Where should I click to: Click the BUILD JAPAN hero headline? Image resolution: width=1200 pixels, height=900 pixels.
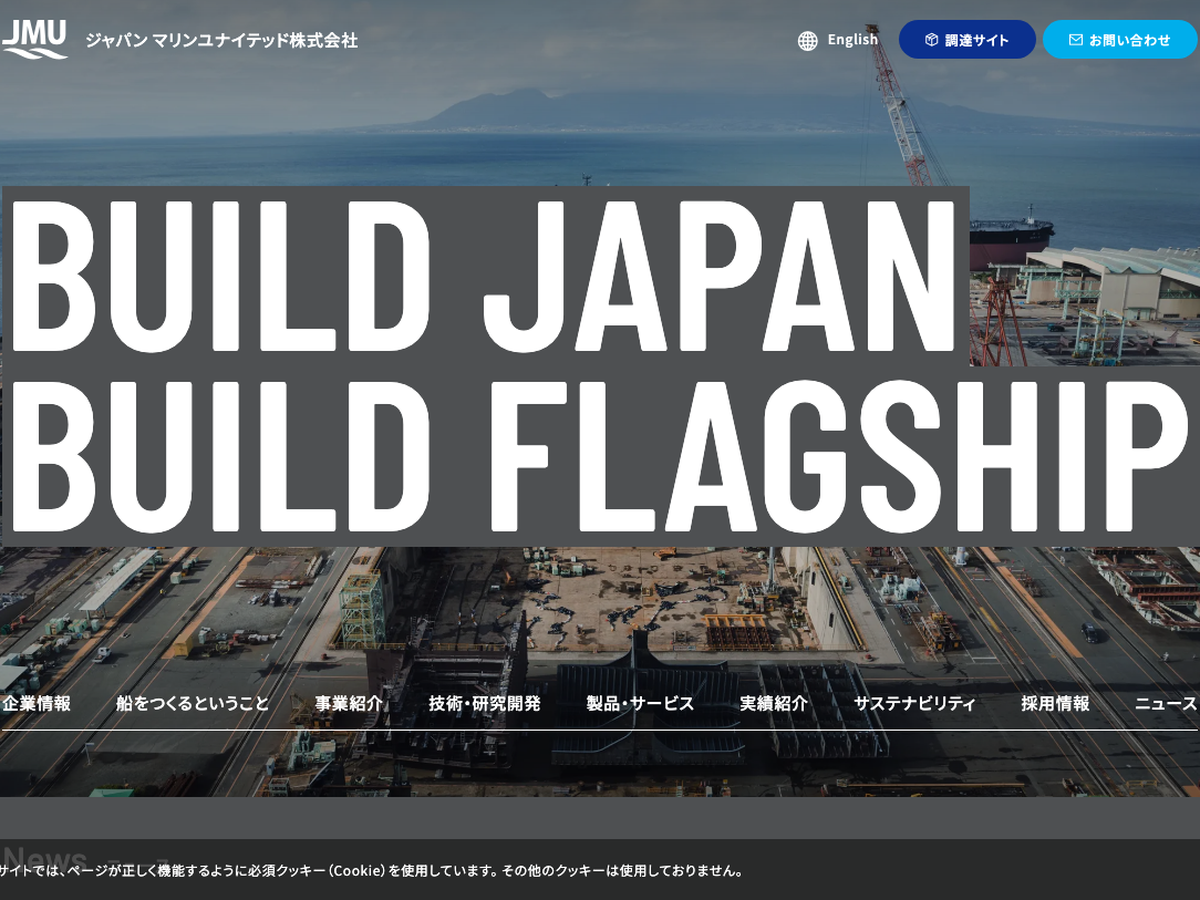click(x=485, y=277)
